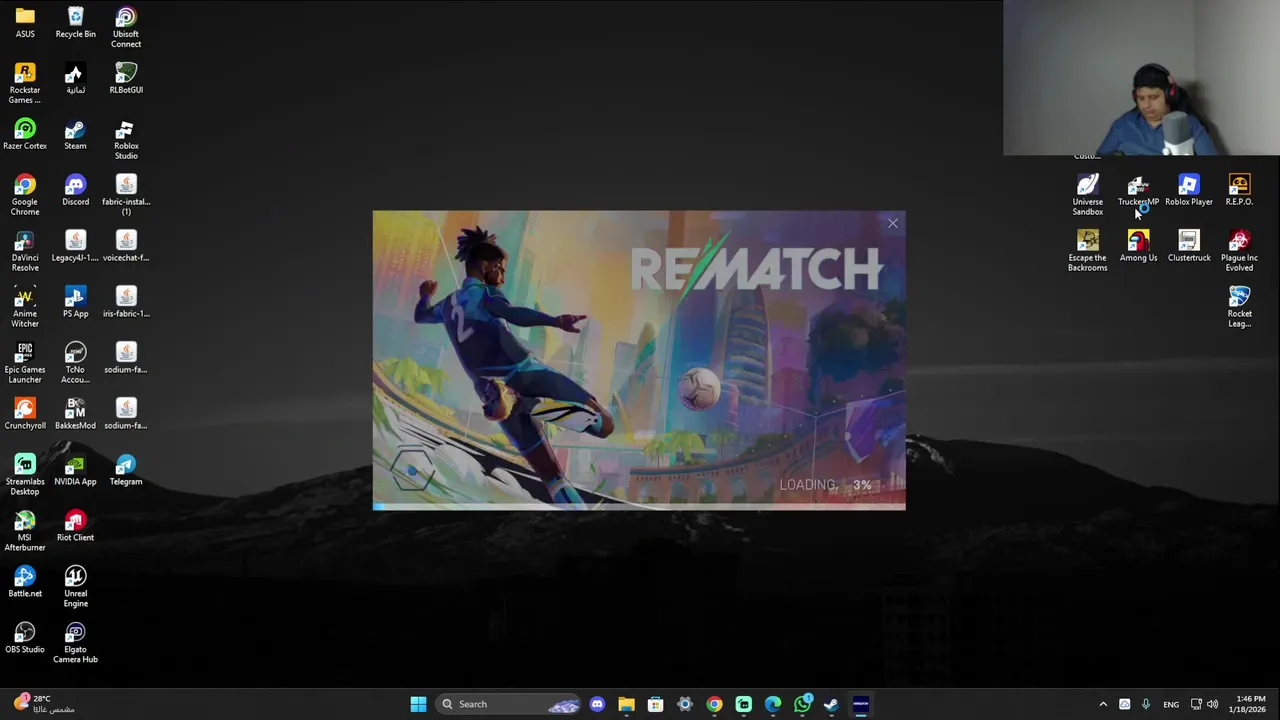Switch to the REMATCH taskbar item
1280x720 pixels.
click(860, 704)
